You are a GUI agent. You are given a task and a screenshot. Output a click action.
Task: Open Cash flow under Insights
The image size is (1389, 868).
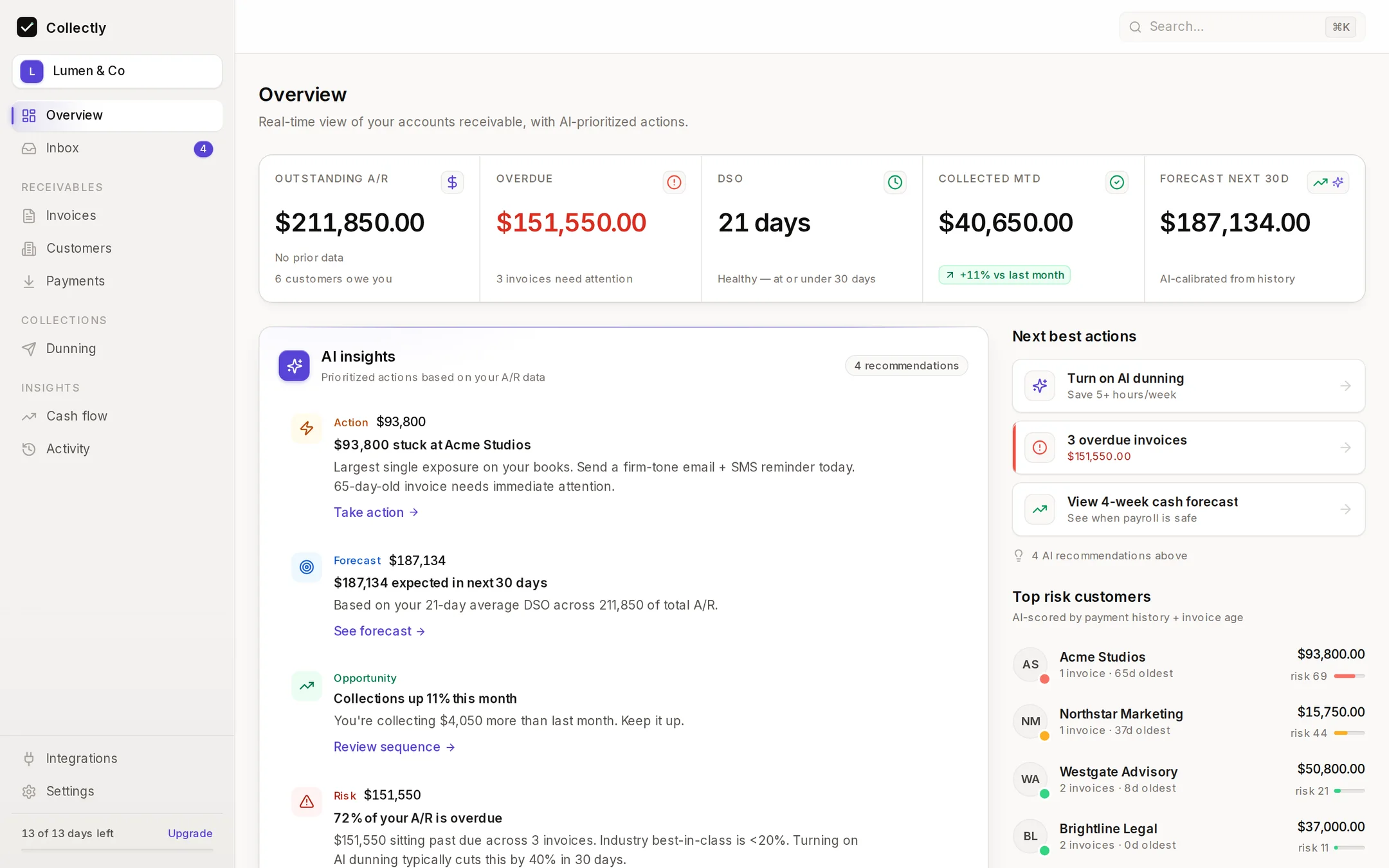coord(117,417)
